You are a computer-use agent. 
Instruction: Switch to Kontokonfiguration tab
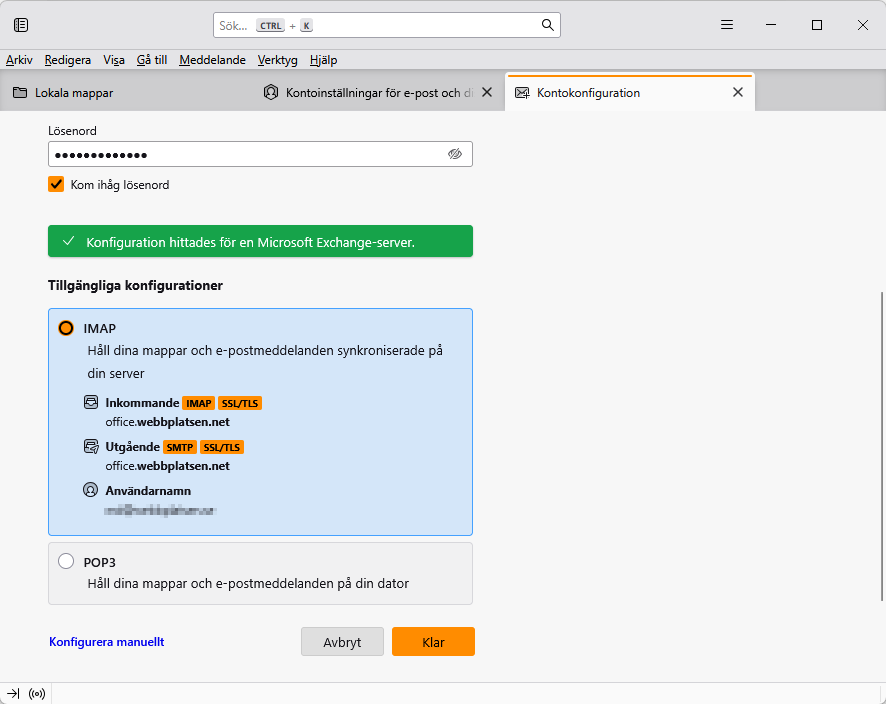(629, 93)
